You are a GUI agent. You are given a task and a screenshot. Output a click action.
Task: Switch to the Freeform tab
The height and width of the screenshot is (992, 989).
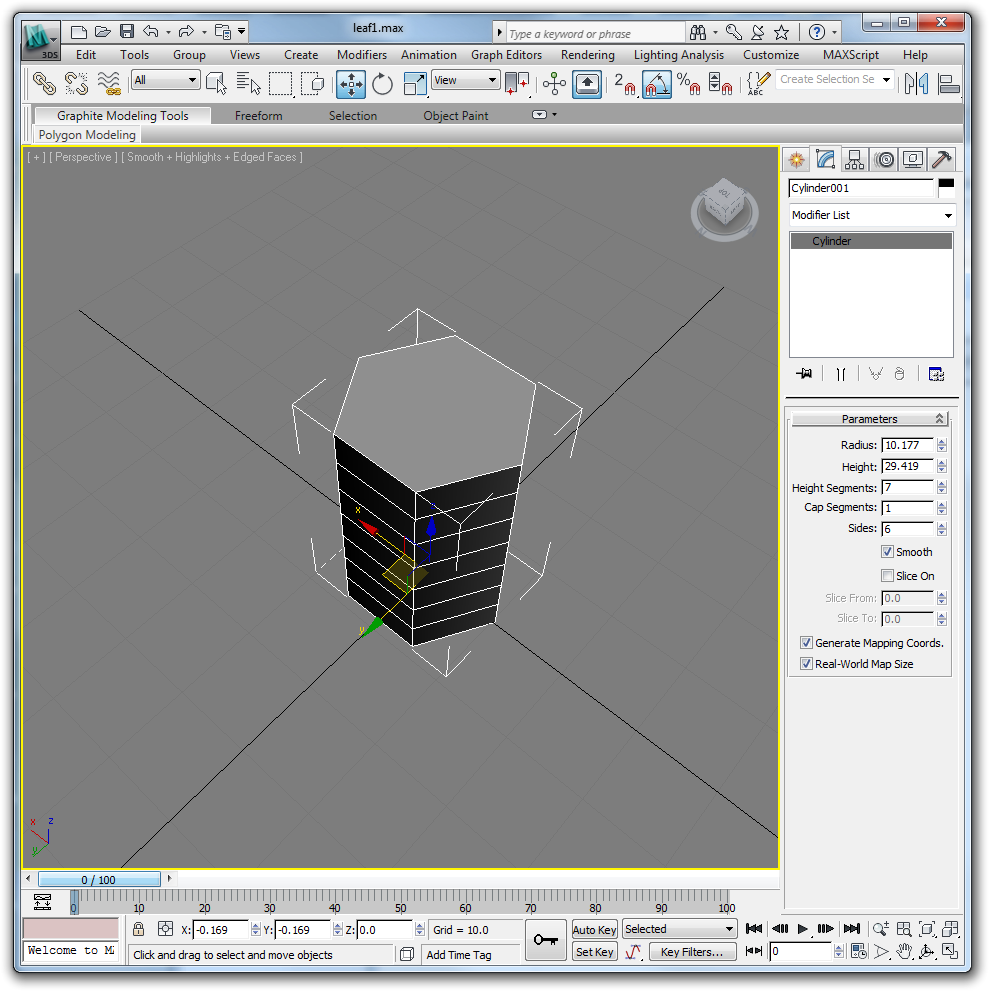258,116
